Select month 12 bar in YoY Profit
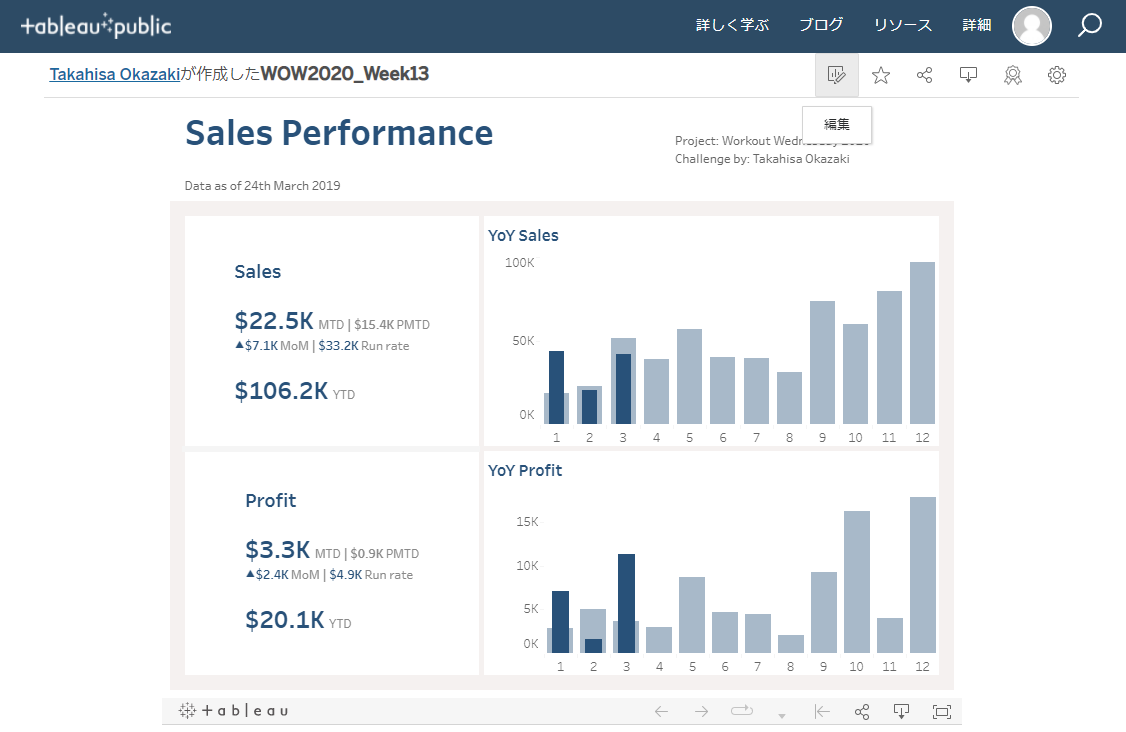 click(923, 575)
